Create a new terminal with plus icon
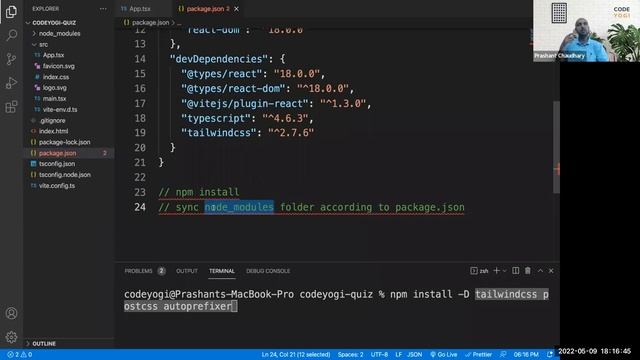This screenshot has height=360, width=640. tap(496, 271)
